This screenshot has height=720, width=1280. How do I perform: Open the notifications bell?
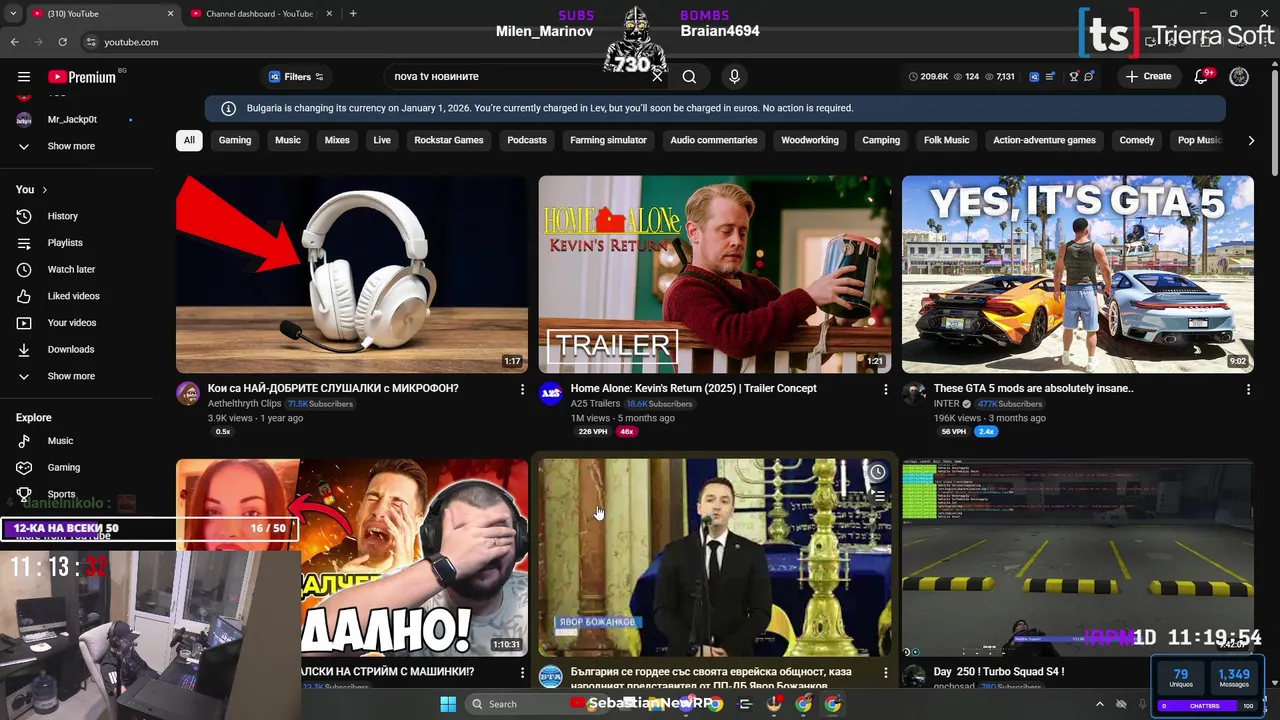coord(1202,77)
